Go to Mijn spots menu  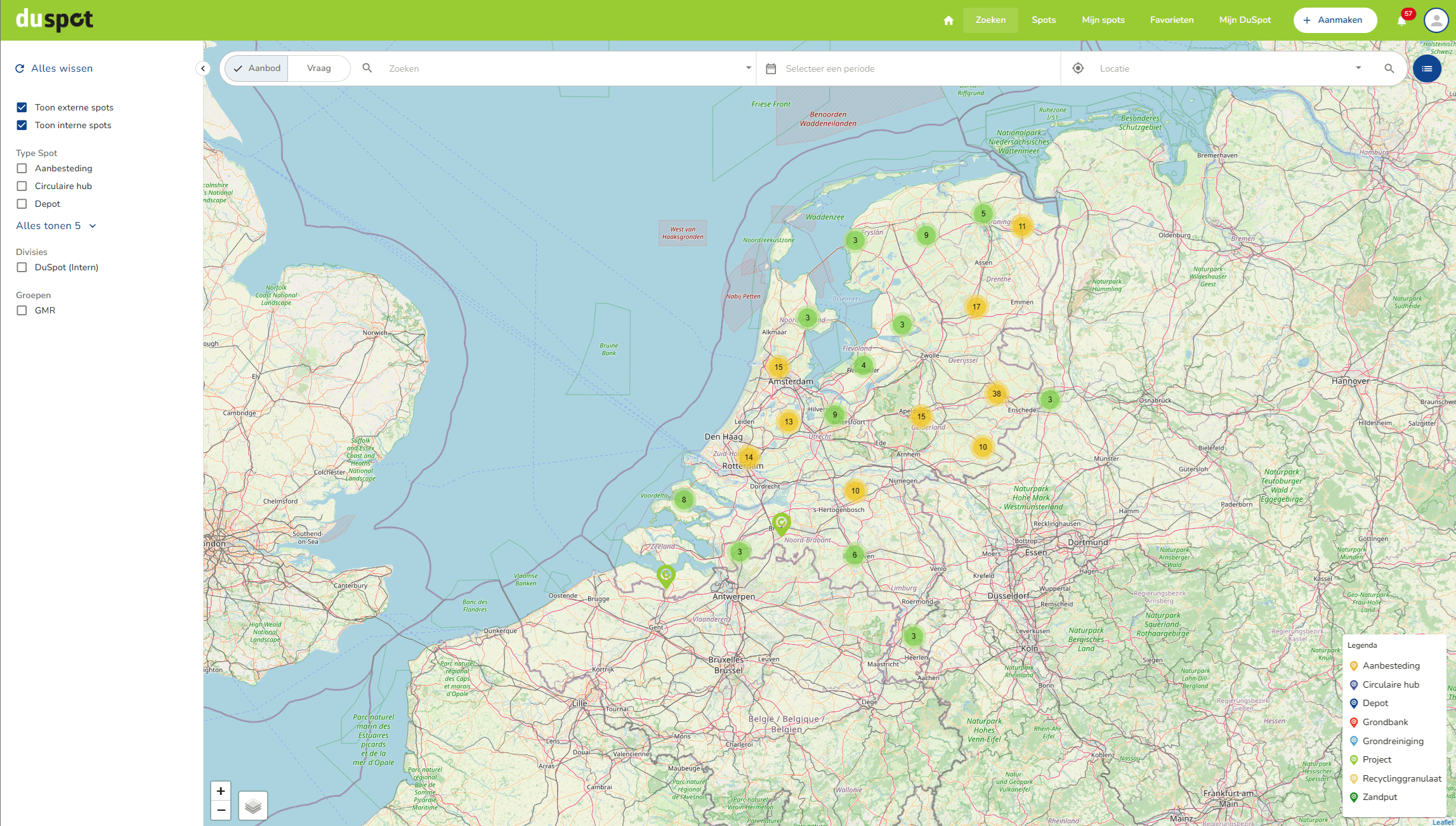click(1103, 20)
